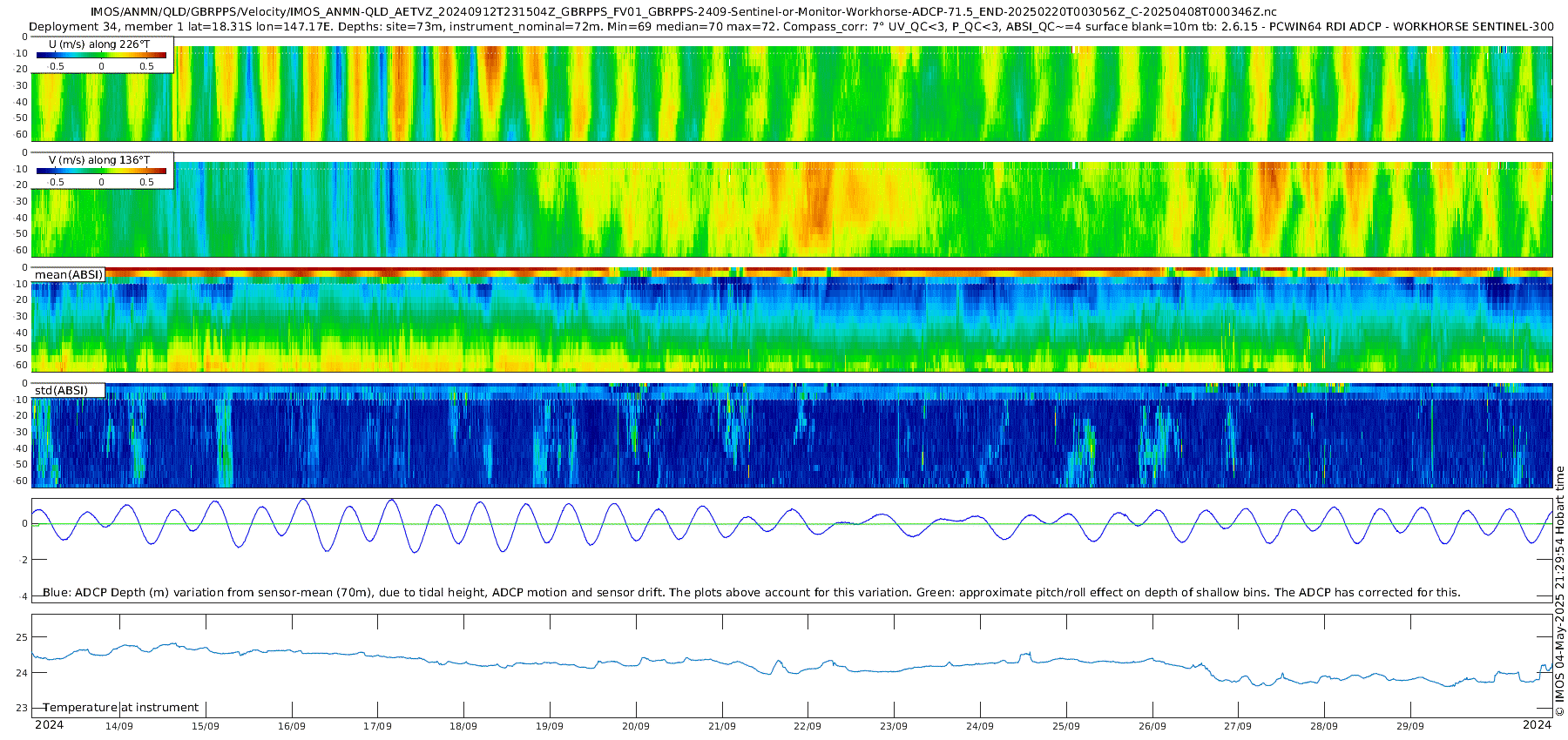
Task: Select the std(ABSI) panel label
Action: click(69, 390)
